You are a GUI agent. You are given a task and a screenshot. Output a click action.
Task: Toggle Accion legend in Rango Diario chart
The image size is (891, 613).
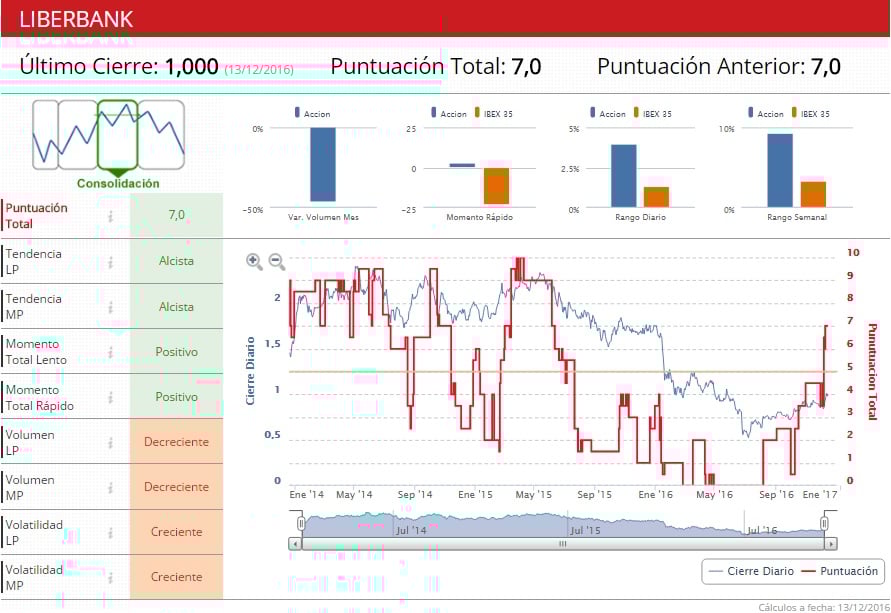click(607, 113)
